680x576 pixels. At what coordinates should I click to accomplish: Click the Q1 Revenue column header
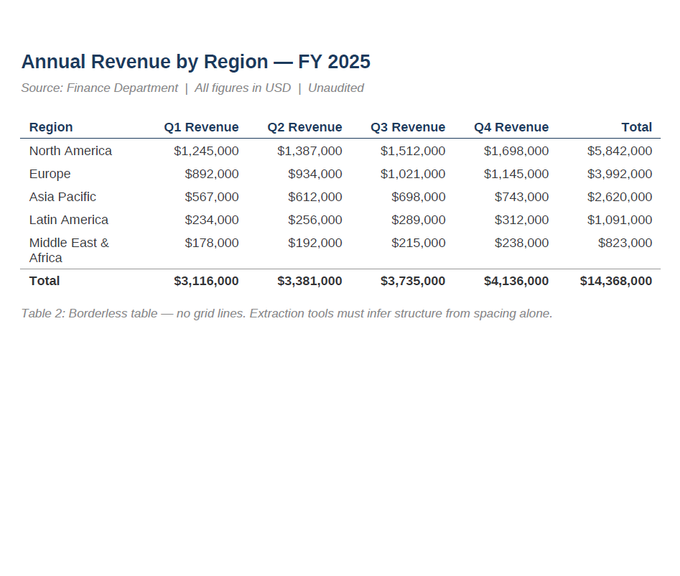click(201, 127)
